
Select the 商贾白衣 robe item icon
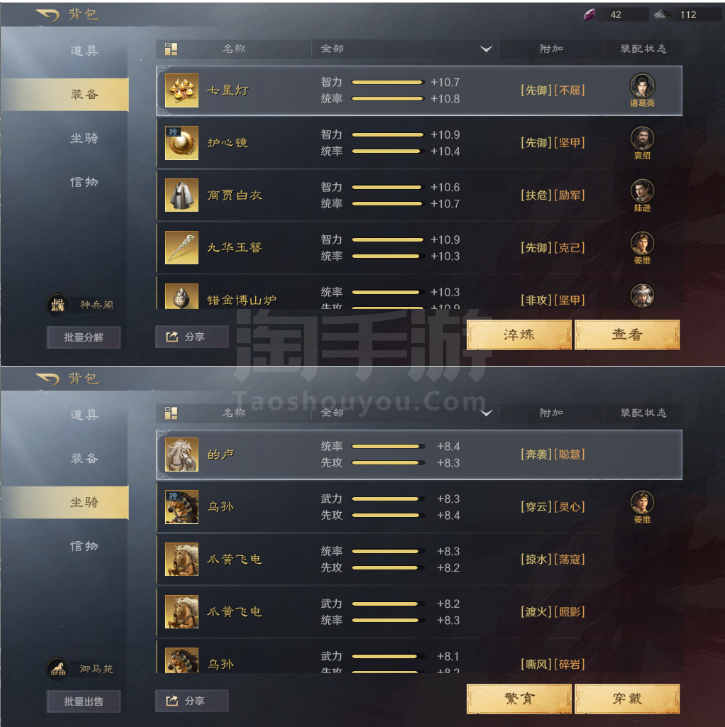[182, 195]
